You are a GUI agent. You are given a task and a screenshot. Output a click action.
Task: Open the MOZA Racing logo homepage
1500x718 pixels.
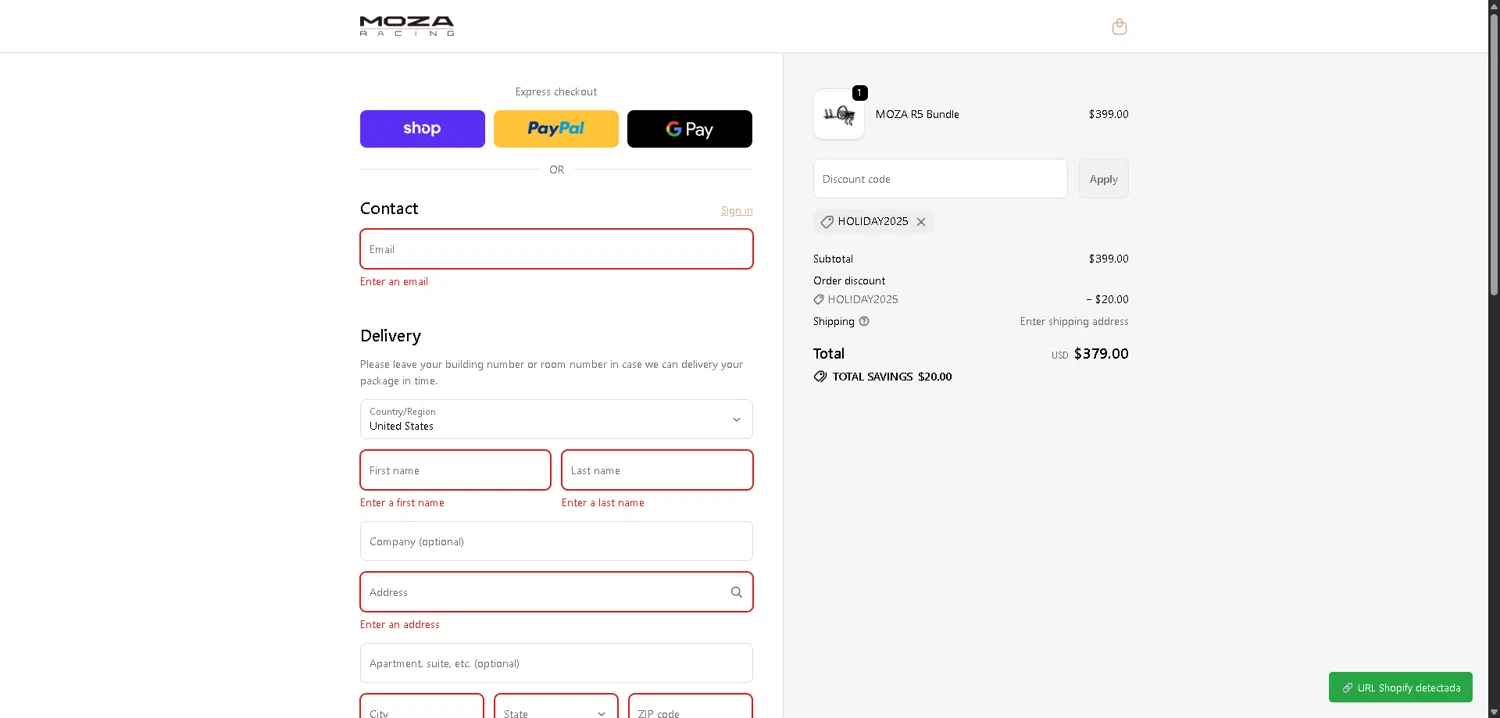407,26
